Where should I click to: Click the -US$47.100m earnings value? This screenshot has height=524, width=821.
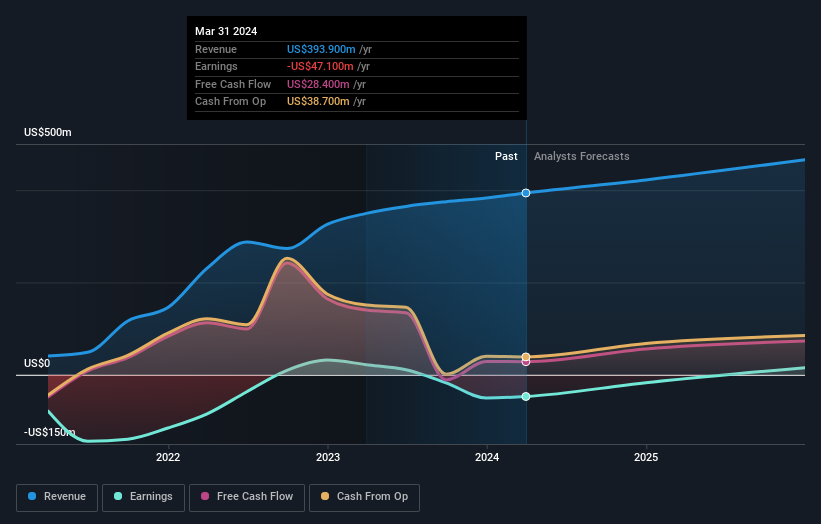point(320,66)
